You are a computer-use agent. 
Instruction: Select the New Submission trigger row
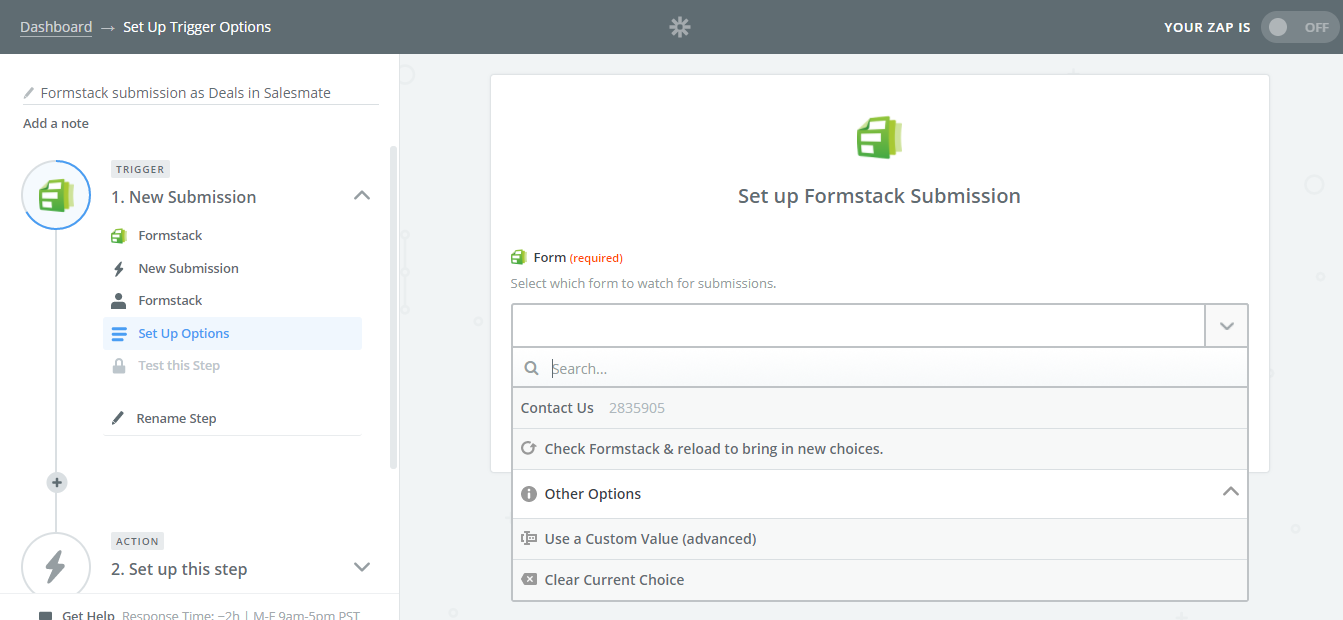[232, 268]
